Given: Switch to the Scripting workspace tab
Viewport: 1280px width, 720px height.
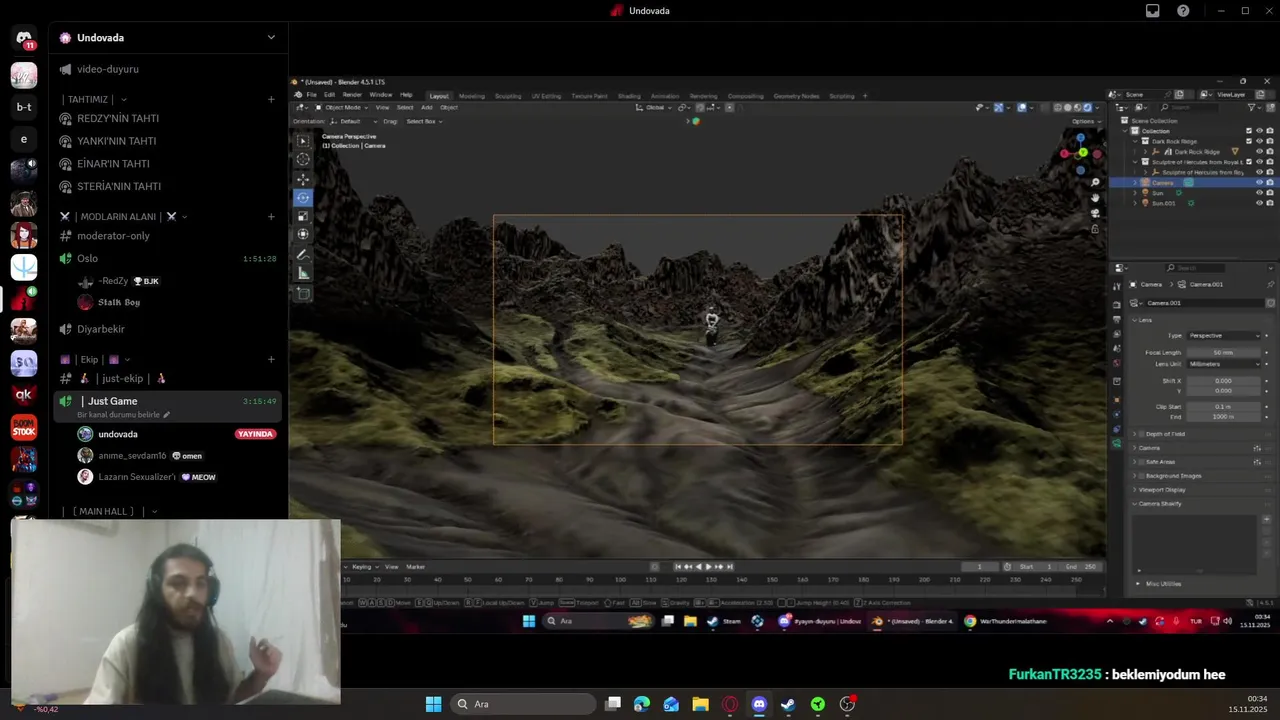Looking at the screenshot, I should 842,96.
